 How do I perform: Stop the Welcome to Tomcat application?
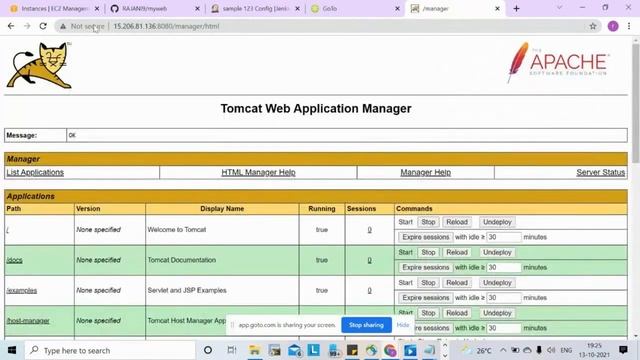tap(428, 222)
